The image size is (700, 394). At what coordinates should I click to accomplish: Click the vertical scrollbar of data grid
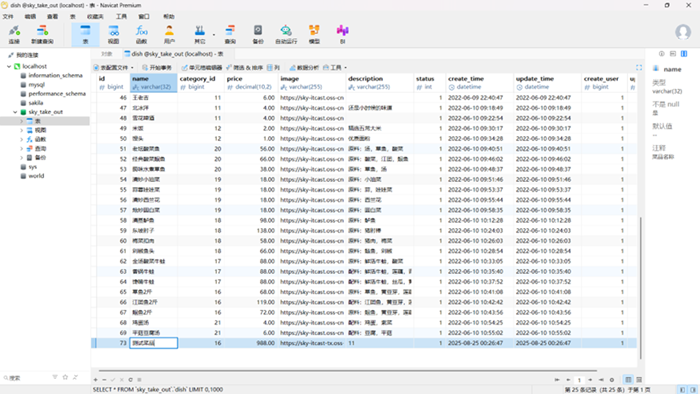(x=641, y=288)
